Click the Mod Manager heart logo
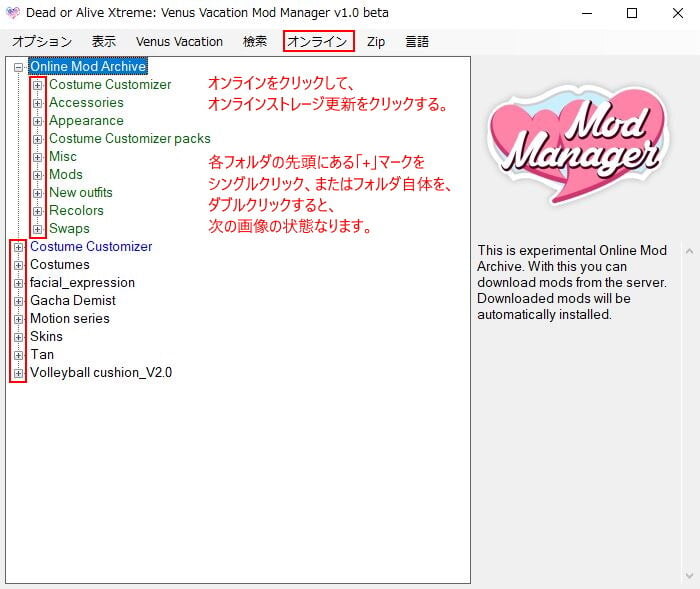Image resolution: width=700 pixels, height=589 pixels. click(x=577, y=143)
